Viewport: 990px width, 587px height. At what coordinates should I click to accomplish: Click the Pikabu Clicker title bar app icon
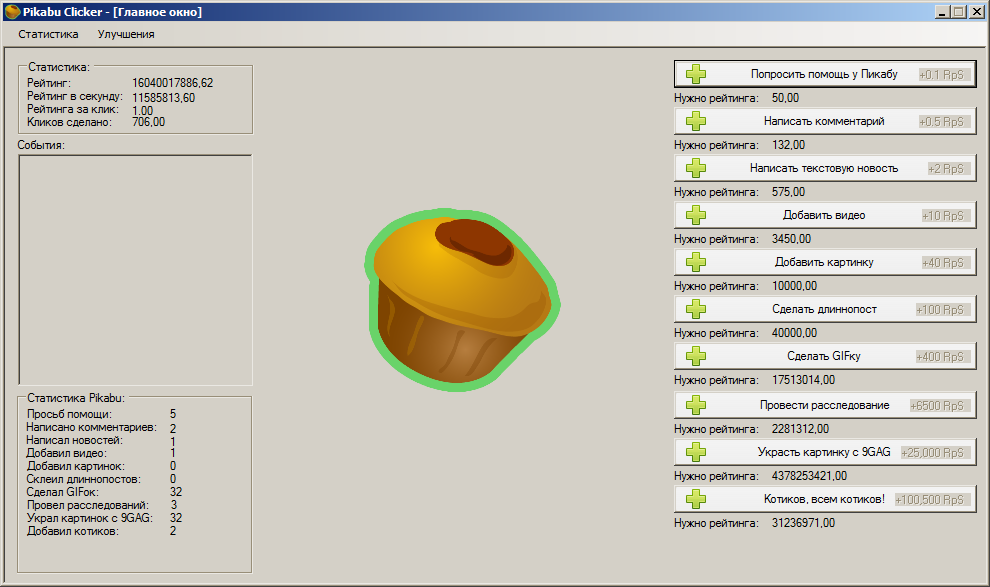pos(12,12)
